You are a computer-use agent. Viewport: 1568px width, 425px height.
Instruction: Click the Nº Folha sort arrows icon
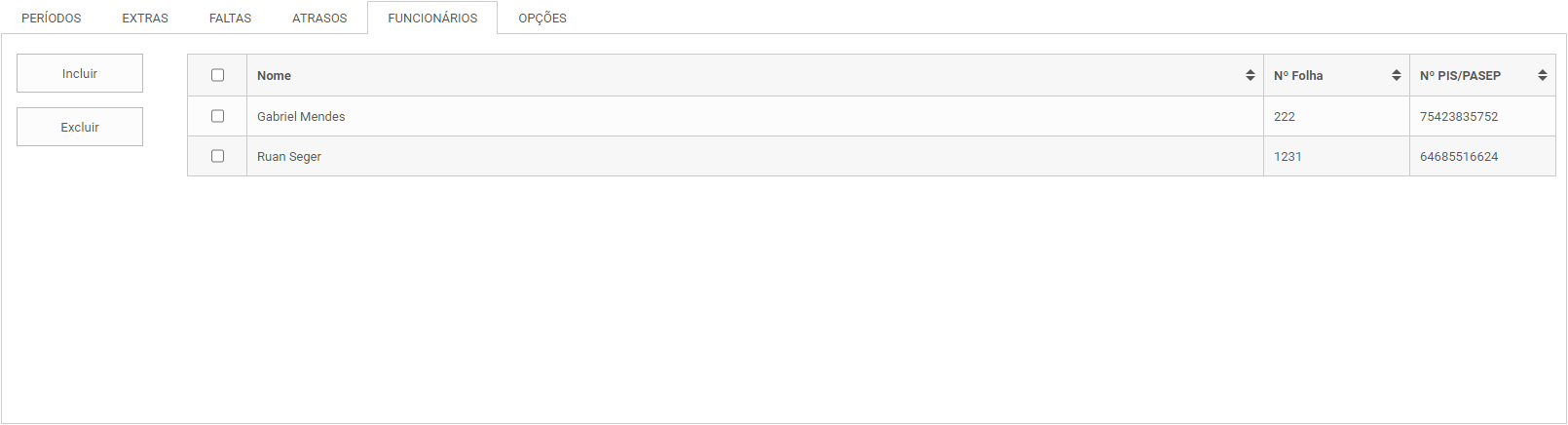[x=1397, y=75]
